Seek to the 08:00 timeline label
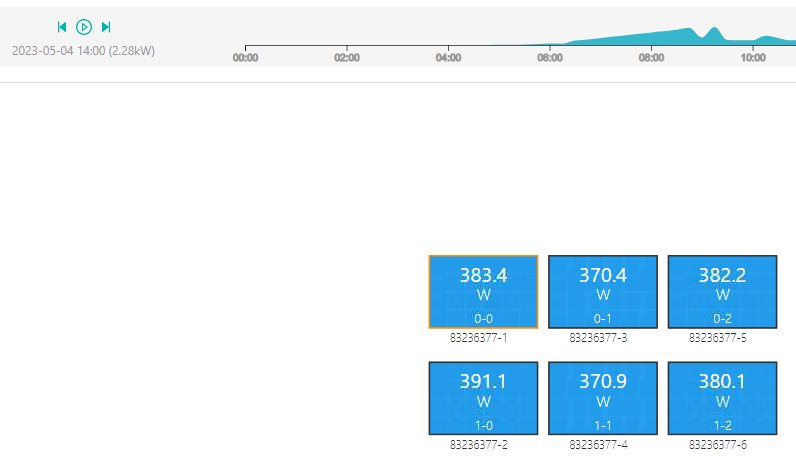Screen dimensions: 796x459 (x=651, y=57)
